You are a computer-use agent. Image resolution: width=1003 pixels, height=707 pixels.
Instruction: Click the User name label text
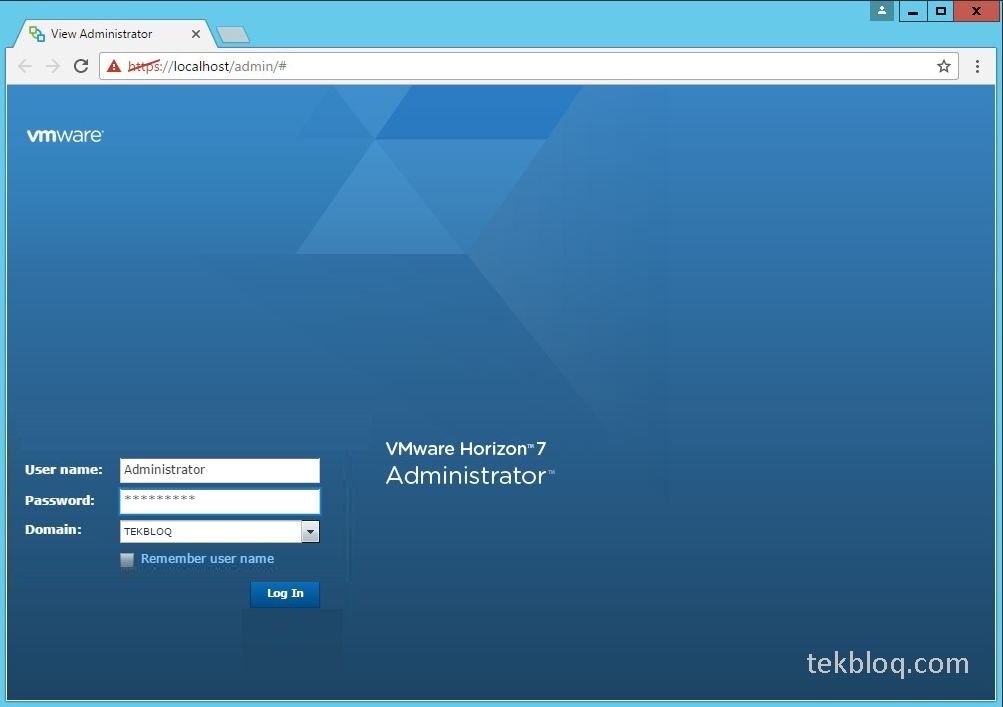pos(63,470)
